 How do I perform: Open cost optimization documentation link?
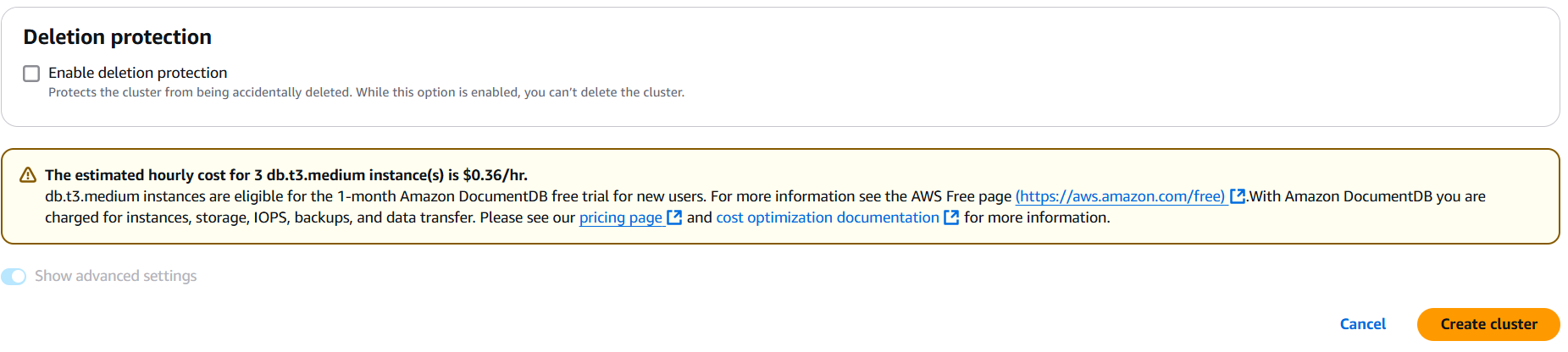pos(828,217)
